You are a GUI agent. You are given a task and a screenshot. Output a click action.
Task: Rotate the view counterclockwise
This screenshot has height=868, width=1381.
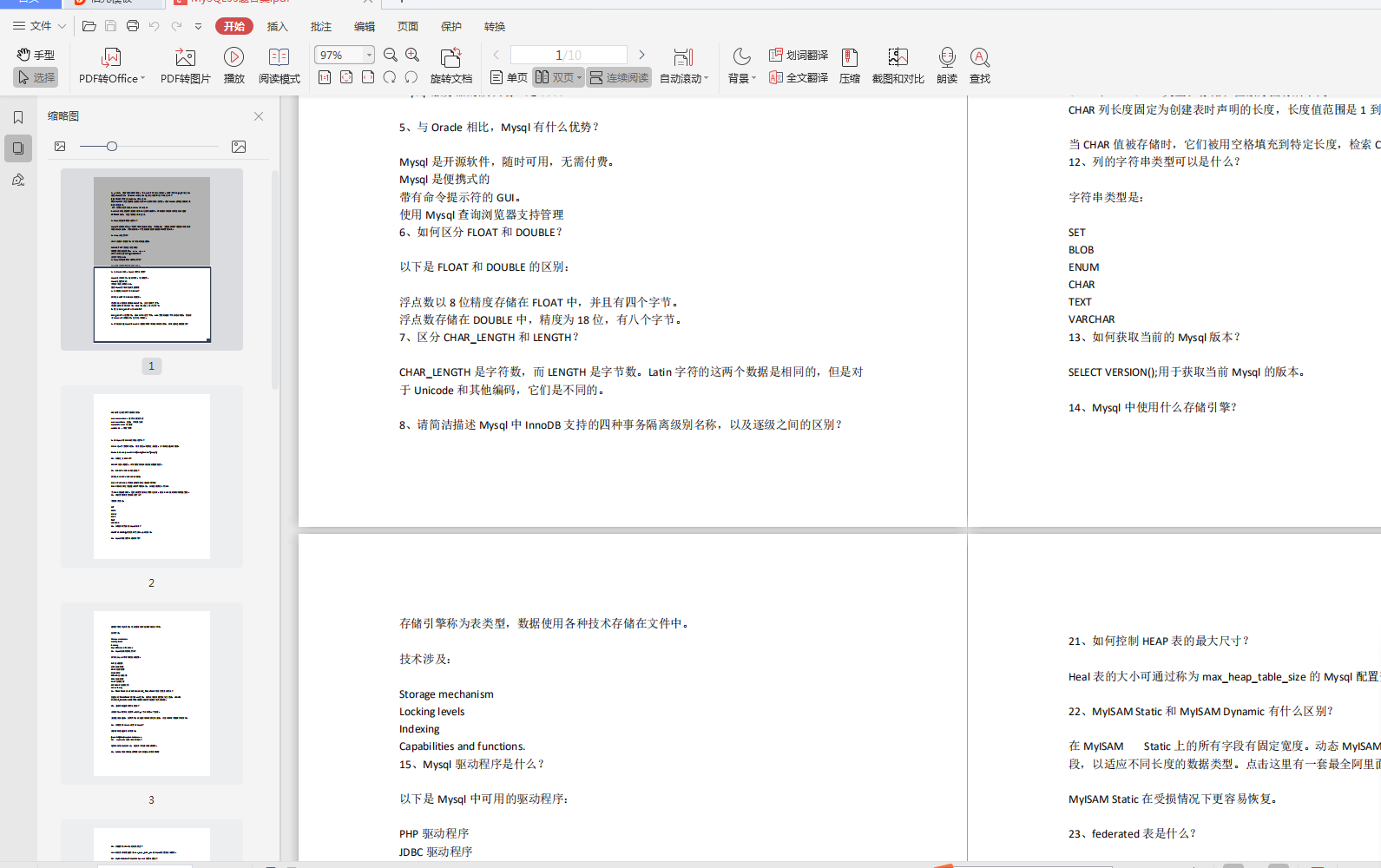tap(390, 77)
